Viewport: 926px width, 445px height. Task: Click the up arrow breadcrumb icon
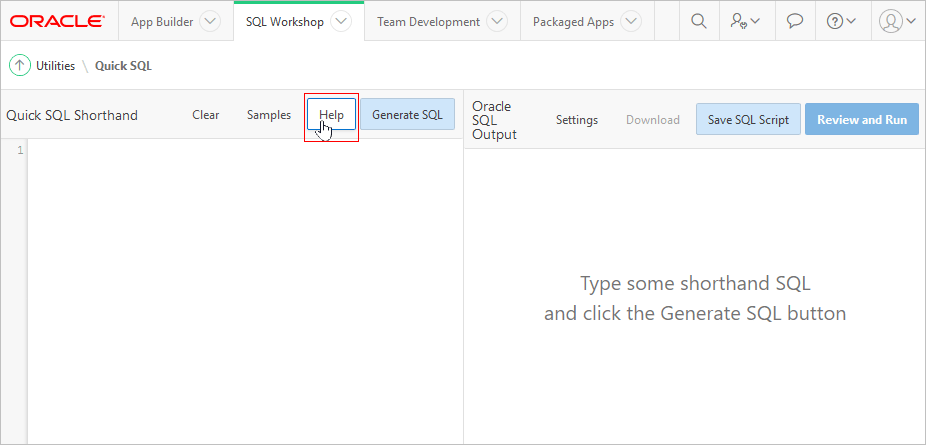(19, 66)
